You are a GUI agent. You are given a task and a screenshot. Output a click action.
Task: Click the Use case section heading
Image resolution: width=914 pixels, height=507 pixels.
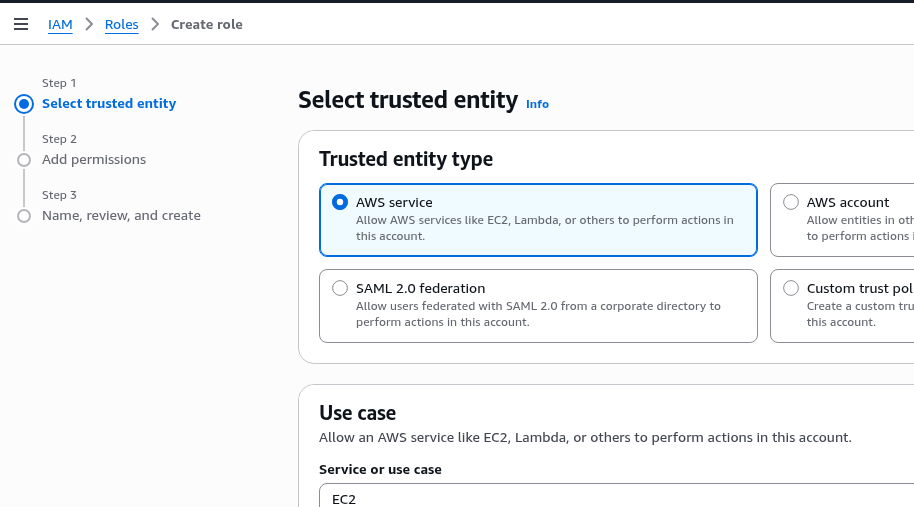pyautogui.click(x=357, y=413)
